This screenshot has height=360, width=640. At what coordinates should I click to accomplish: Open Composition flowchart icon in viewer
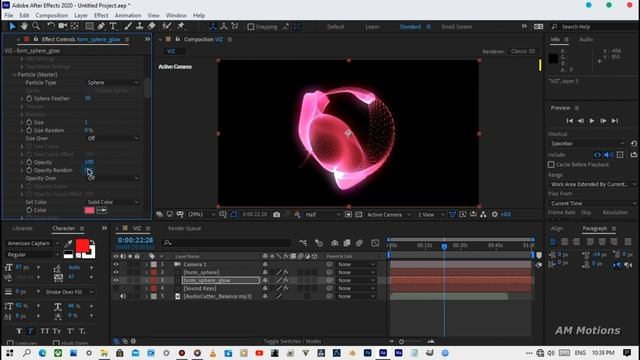point(483,214)
